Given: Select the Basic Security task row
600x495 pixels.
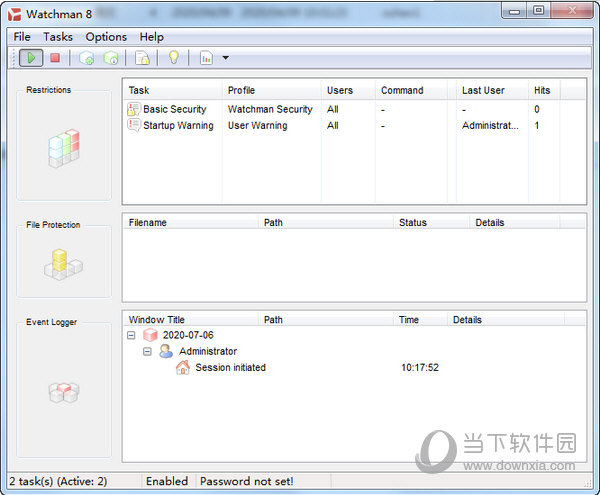Looking at the screenshot, I should 174,110.
